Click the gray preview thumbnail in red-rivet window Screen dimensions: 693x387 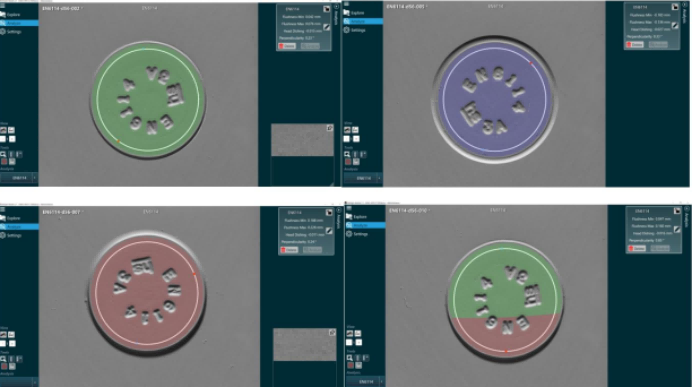[305, 344]
